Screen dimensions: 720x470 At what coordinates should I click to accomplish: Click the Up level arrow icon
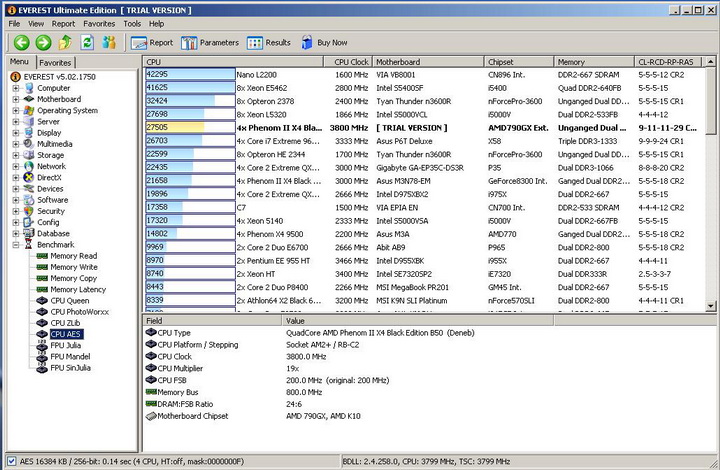pyautogui.click(x=65, y=43)
